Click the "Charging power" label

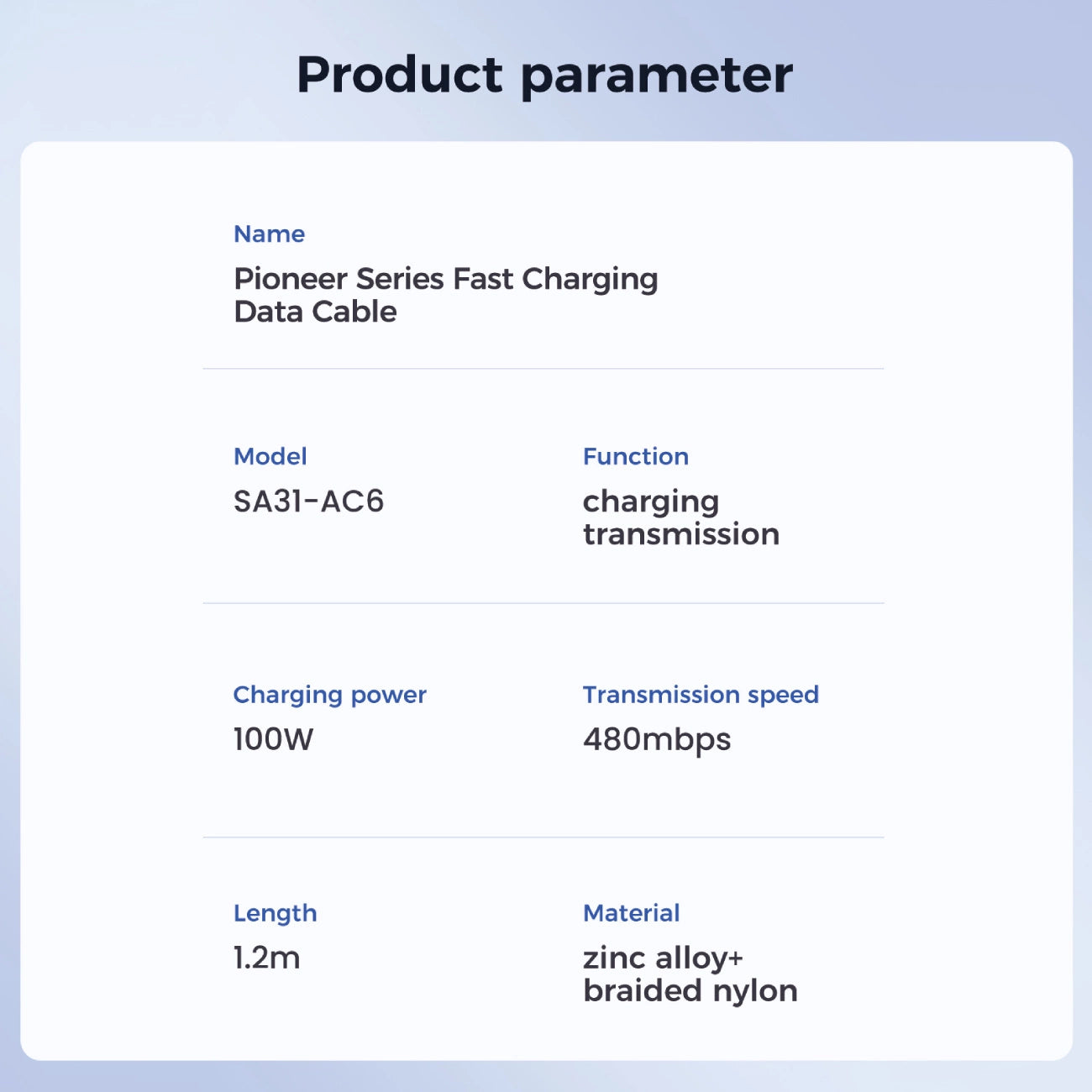[x=329, y=695]
